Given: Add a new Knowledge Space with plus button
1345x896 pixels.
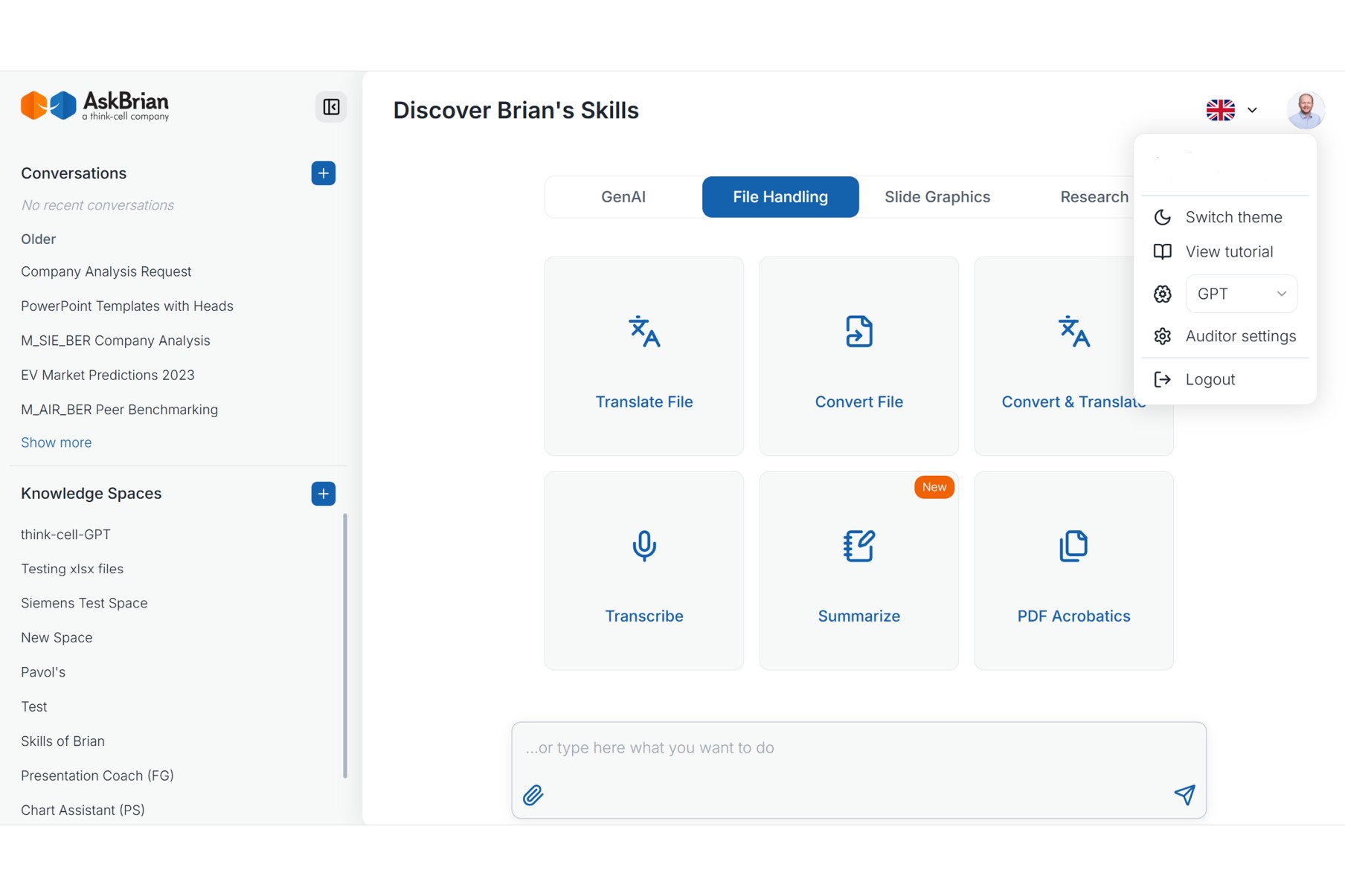Looking at the screenshot, I should tap(323, 494).
